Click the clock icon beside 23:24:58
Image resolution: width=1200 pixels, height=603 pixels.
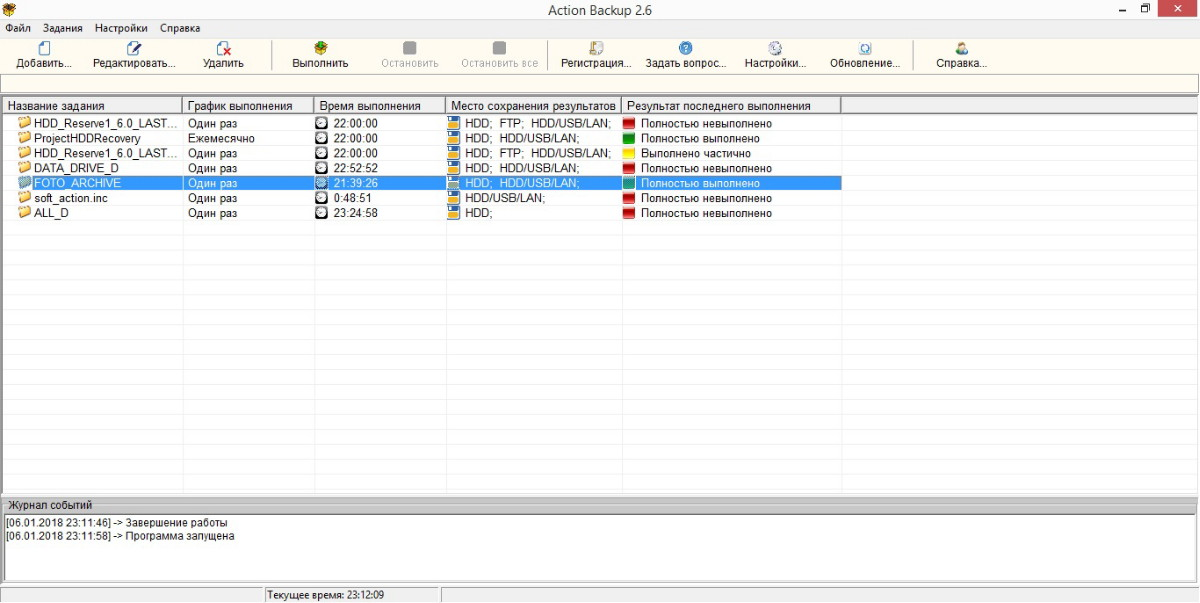[321, 213]
